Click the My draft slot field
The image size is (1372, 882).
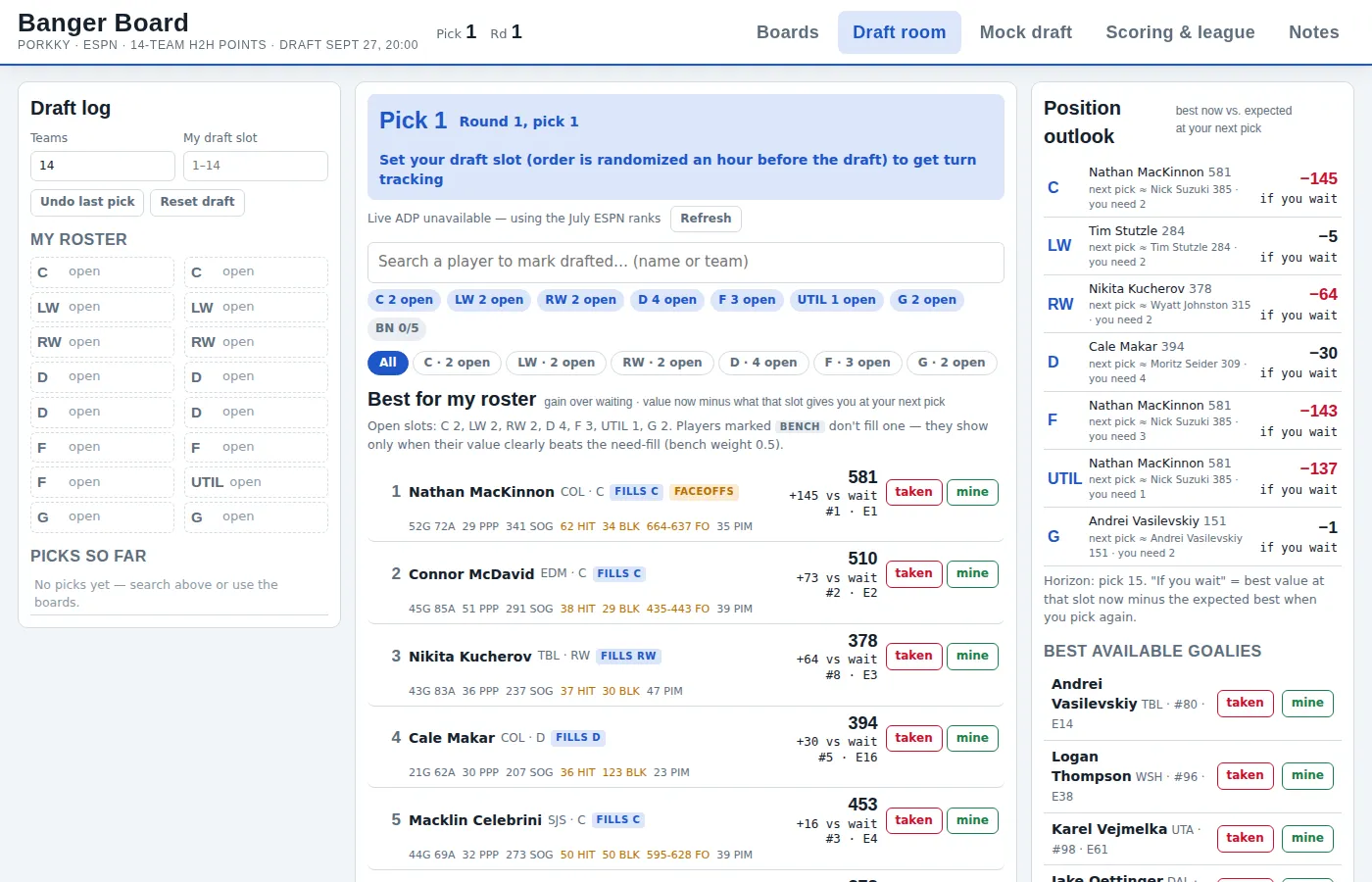pos(256,166)
